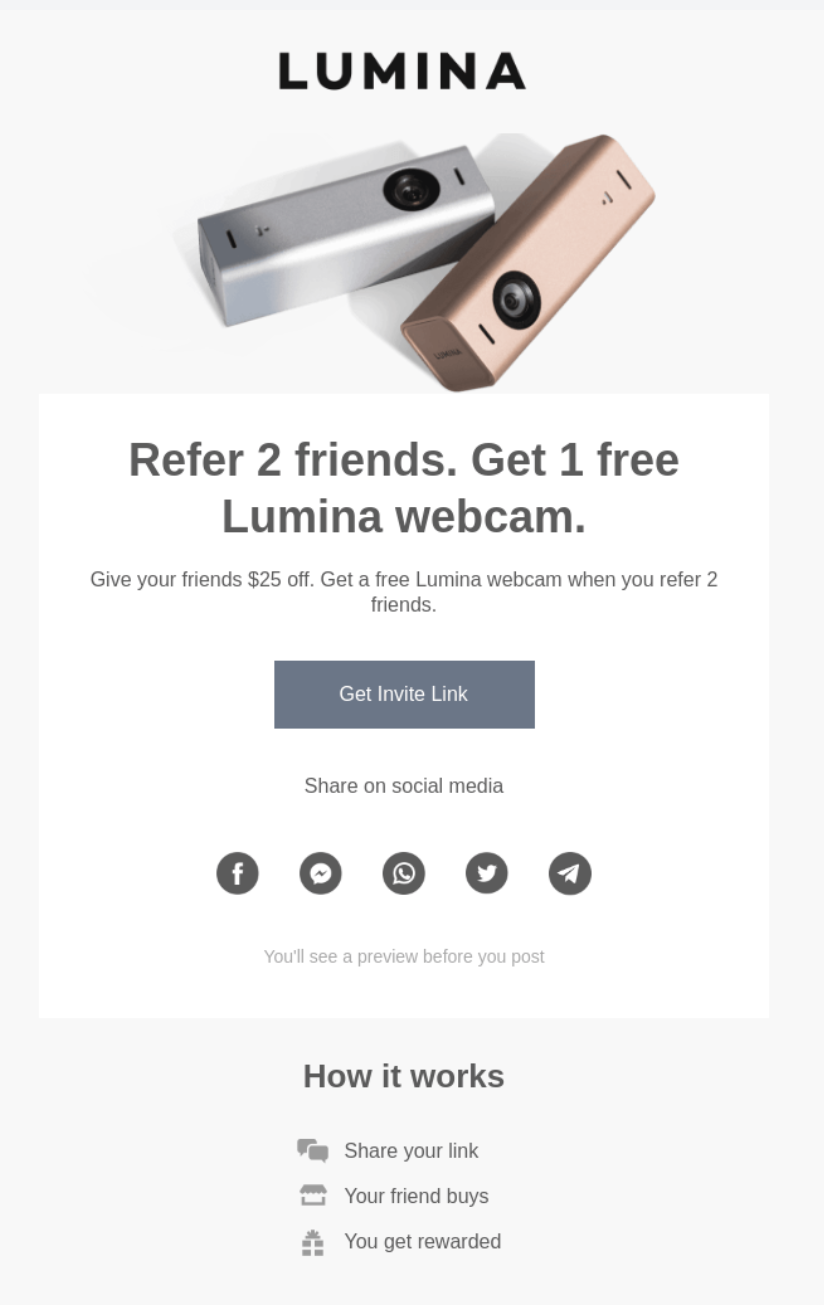Viewport: 824px width, 1305px height.
Task: Click the Get Invite Link button
Action: click(x=404, y=694)
